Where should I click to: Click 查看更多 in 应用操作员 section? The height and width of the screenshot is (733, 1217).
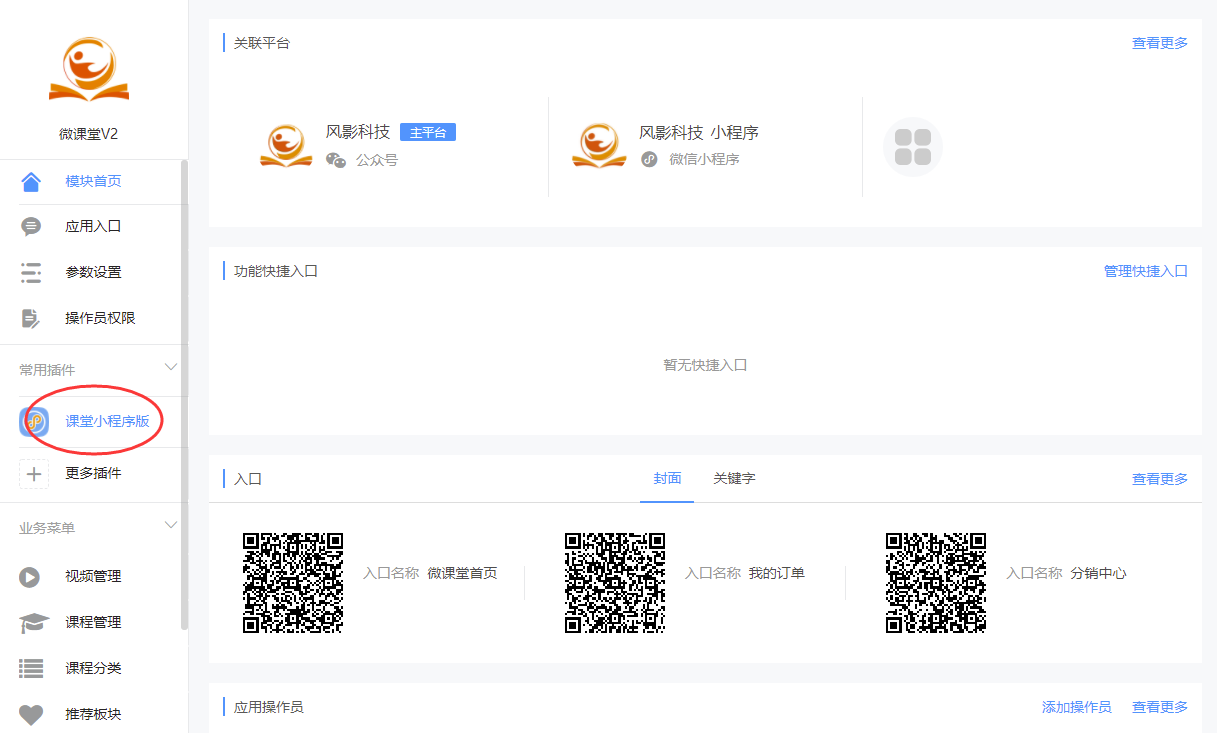coord(1160,707)
